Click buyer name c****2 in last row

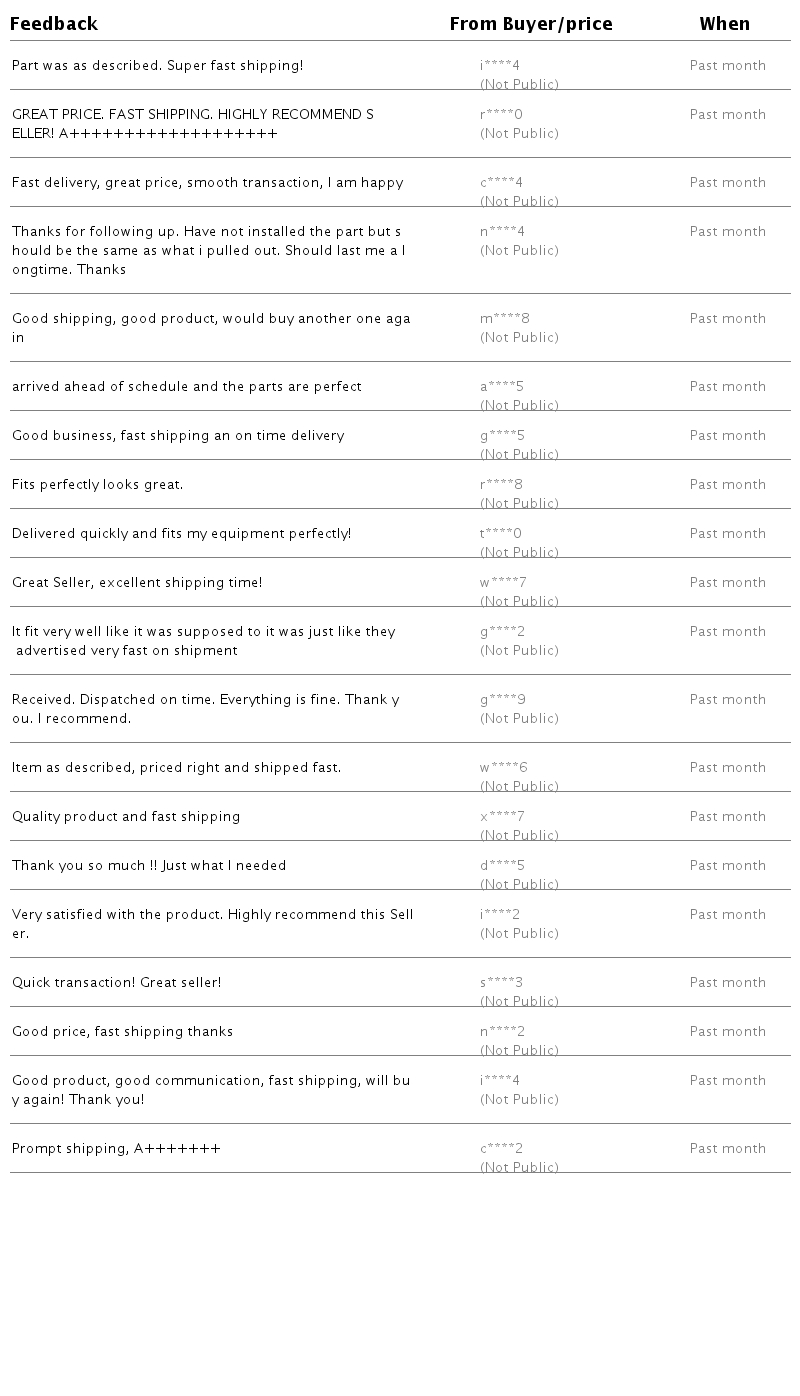(x=501, y=1149)
